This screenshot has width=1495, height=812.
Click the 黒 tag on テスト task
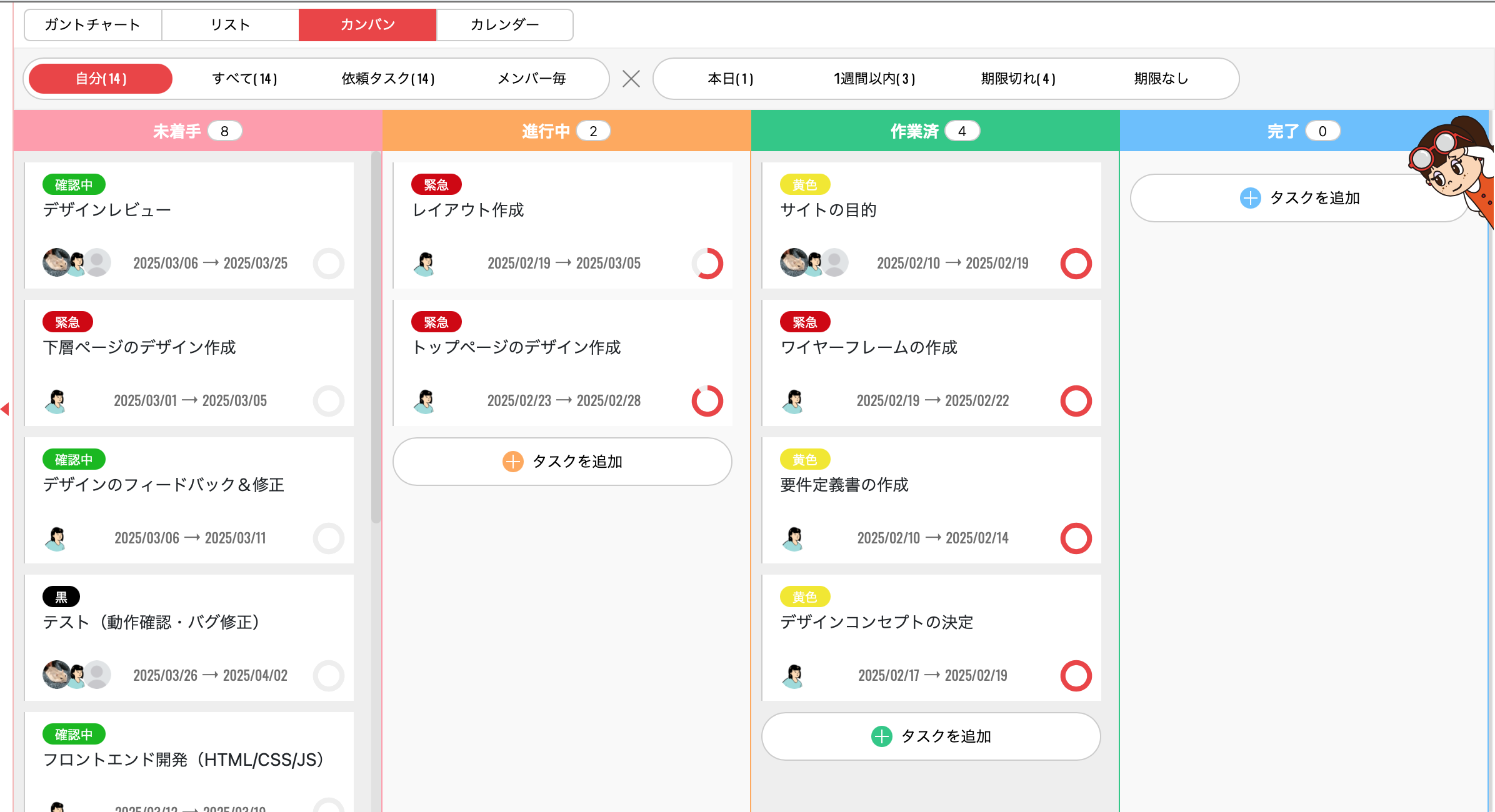[x=61, y=597]
